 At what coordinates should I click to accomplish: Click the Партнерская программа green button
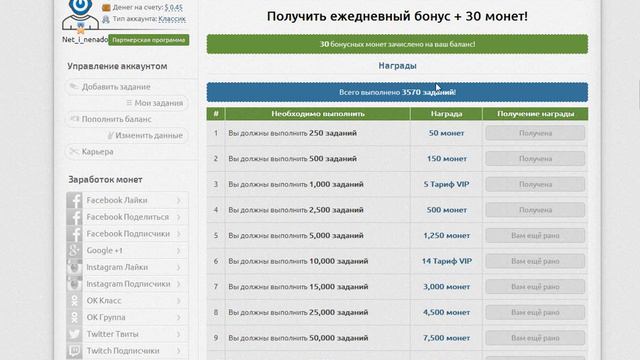(149, 40)
